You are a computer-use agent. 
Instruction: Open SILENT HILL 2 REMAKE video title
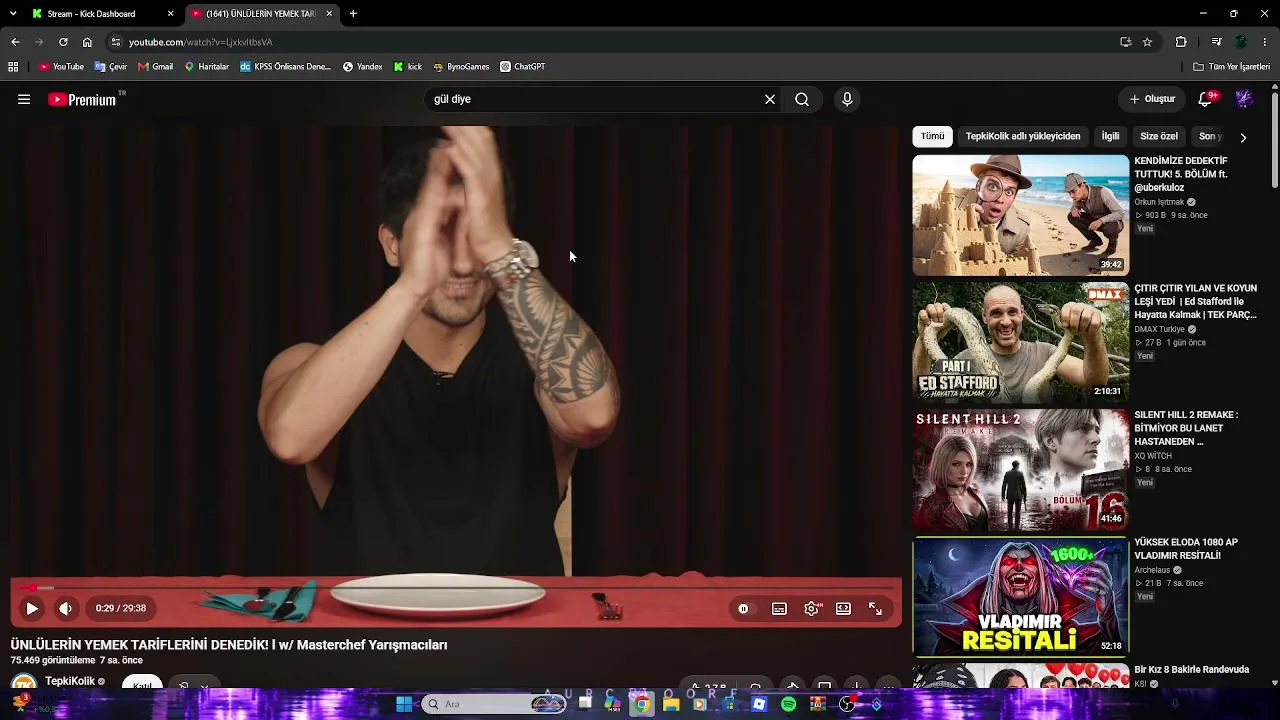[x=1186, y=428]
